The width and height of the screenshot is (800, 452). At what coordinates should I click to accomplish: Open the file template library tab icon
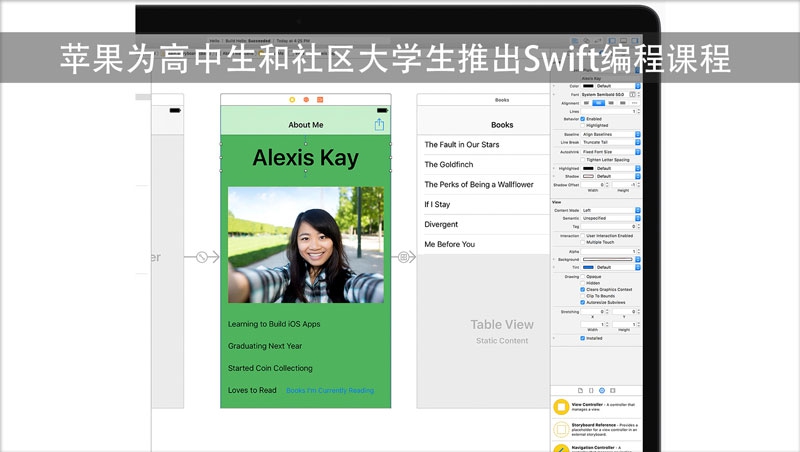(580, 390)
